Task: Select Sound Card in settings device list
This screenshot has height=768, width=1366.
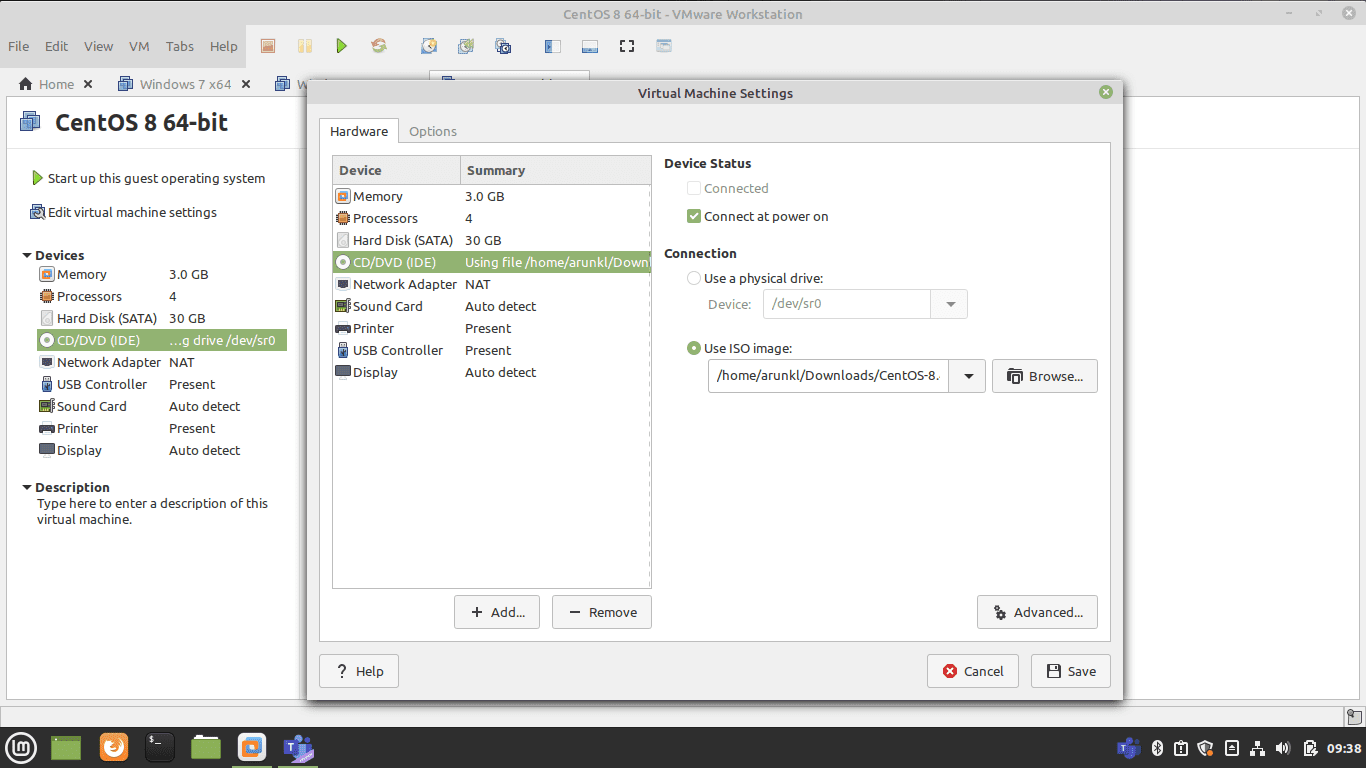Action: 491,306
